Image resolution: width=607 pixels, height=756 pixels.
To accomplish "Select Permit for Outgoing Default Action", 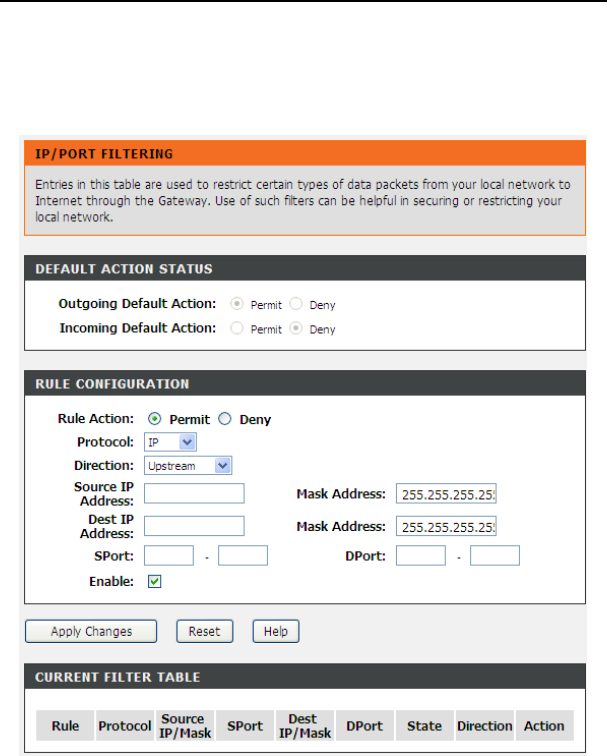I will pyautogui.click(x=236, y=304).
